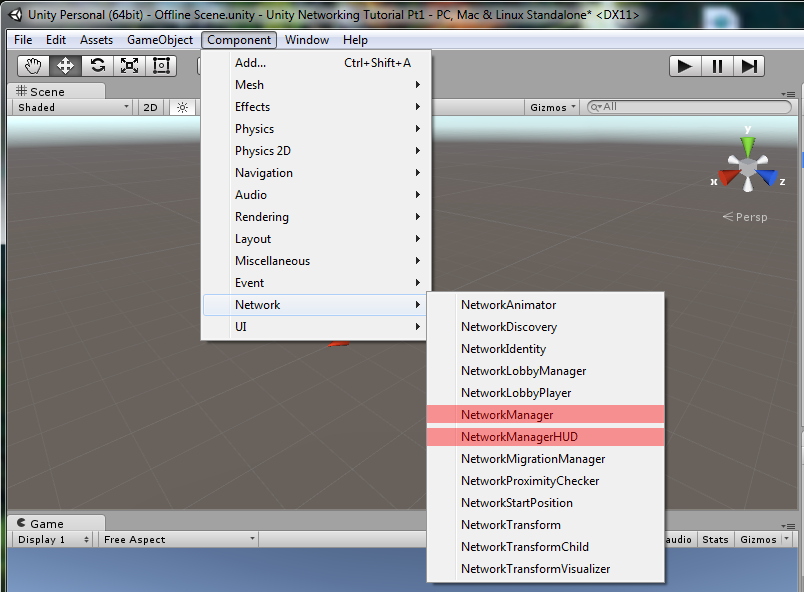Add NetworkTransformChild component
The image size is (804, 592).
546,547
